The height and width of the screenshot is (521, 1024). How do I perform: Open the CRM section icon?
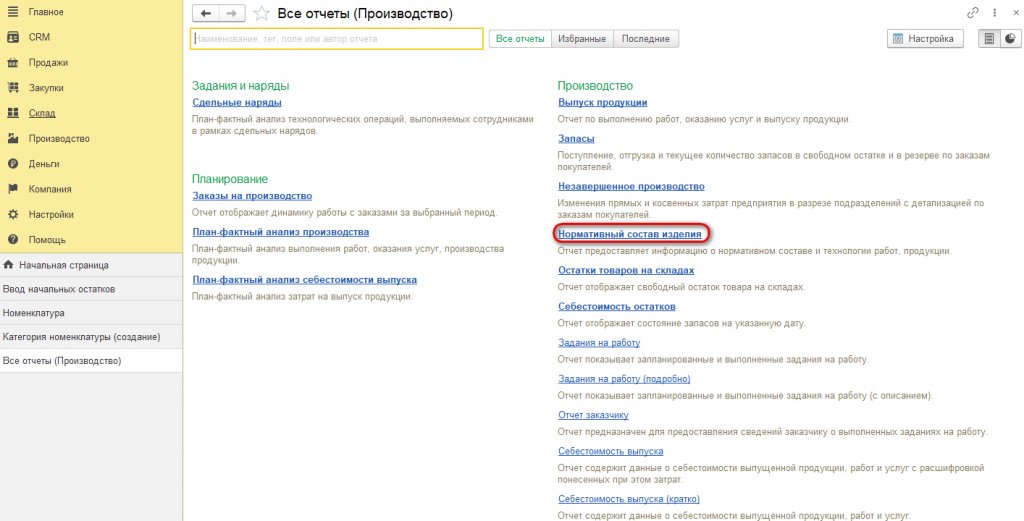[12, 37]
